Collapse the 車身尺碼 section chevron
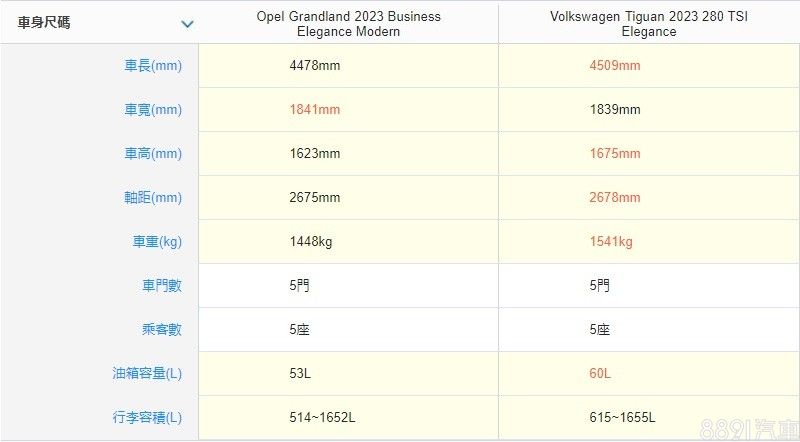 click(x=186, y=24)
